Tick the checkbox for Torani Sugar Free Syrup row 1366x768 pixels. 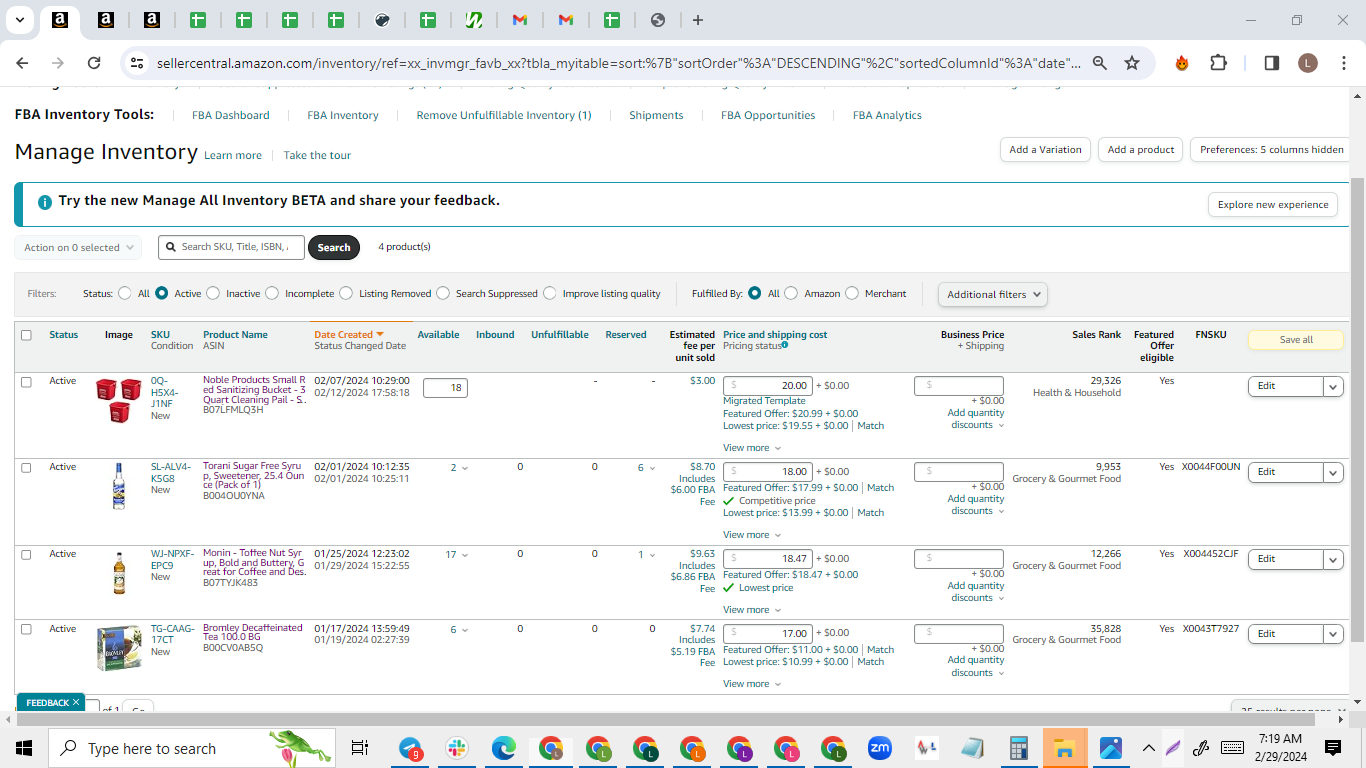click(26, 468)
